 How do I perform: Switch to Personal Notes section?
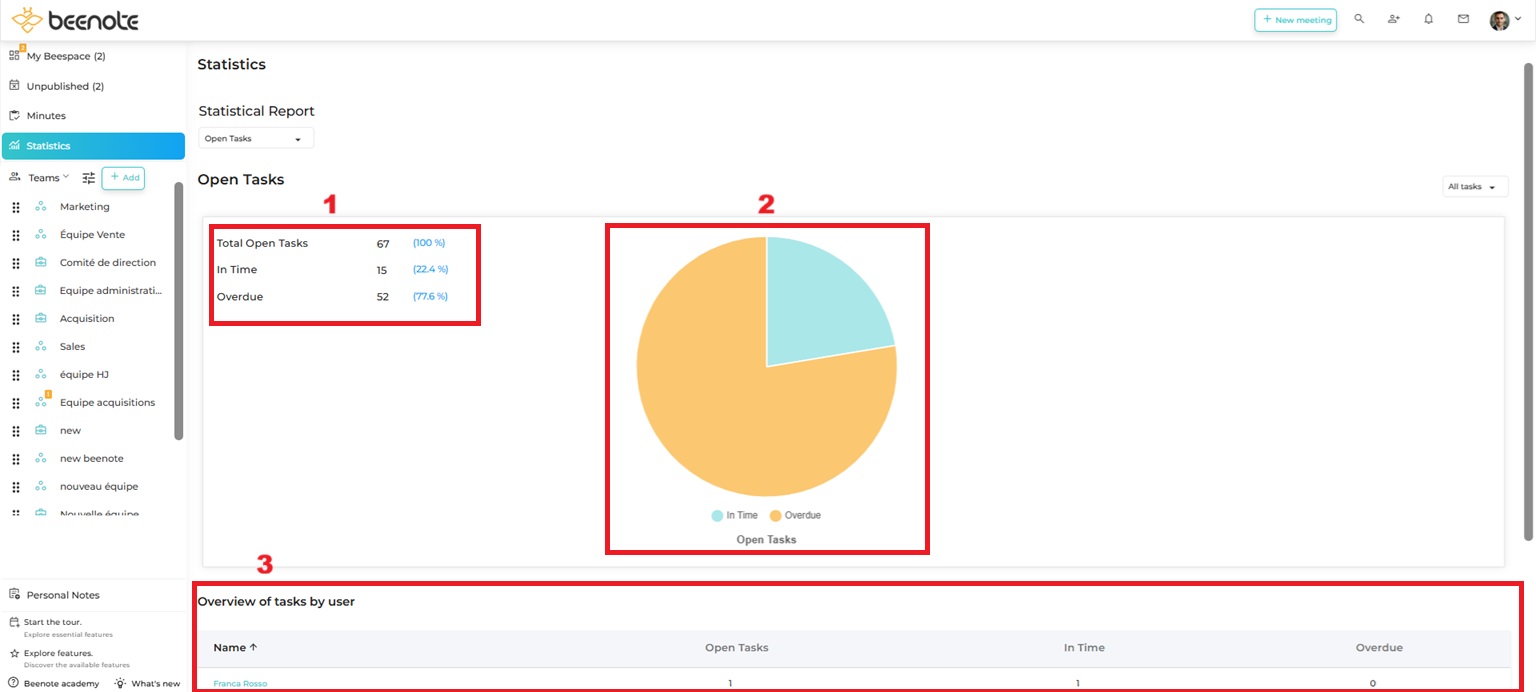61,594
